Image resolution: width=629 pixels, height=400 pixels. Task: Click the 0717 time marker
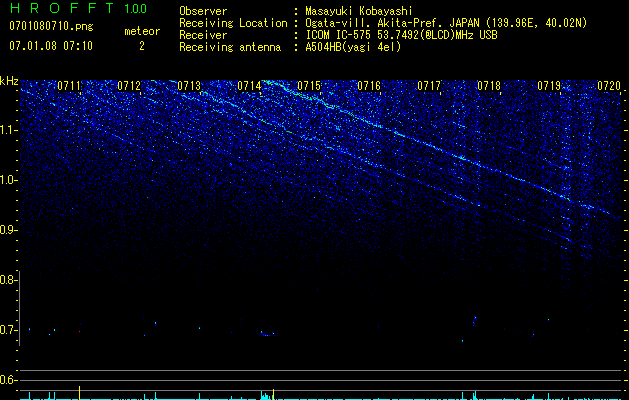(x=429, y=86)
